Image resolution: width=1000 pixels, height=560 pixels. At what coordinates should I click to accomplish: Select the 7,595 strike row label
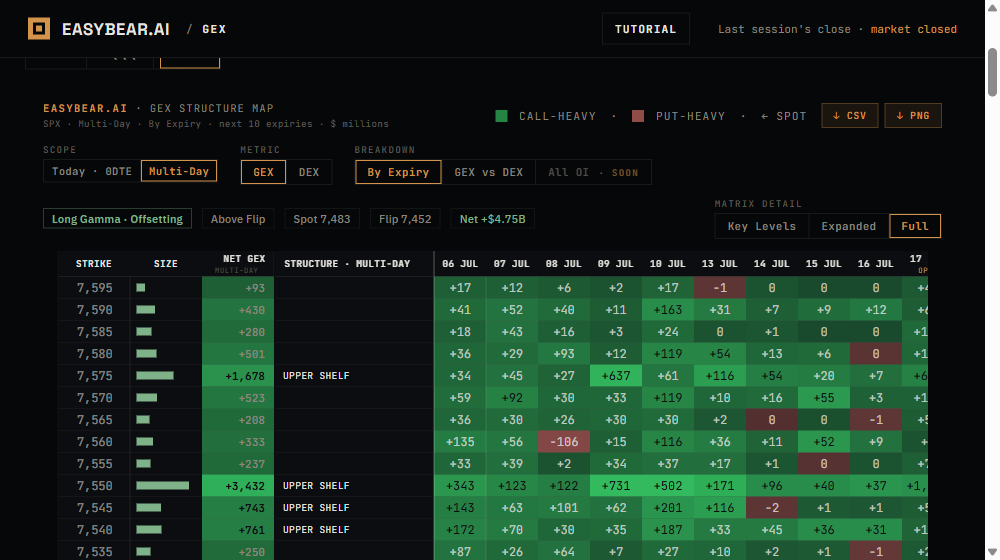[x=94, y=288]
